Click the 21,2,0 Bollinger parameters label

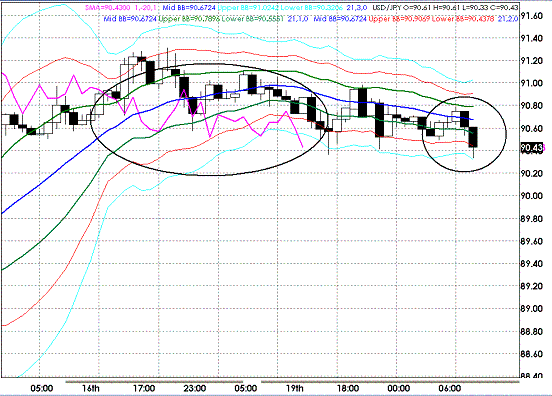(508, 18)
